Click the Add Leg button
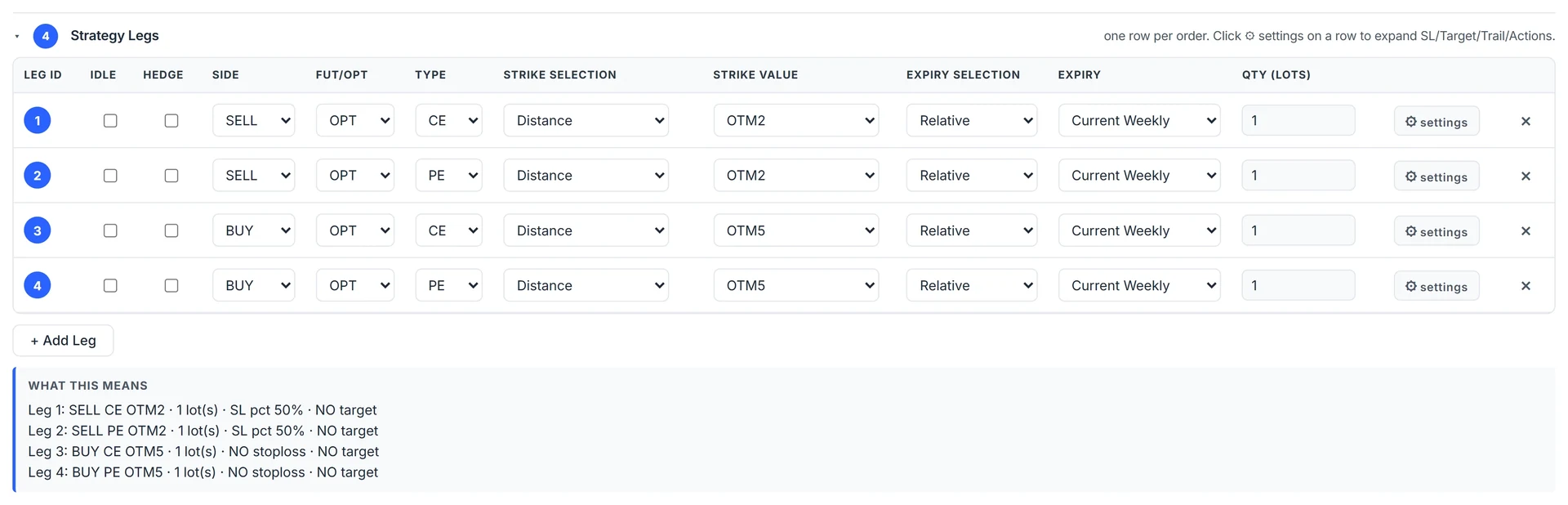The height and width of the screenshot is (505, 1568). (63, 341)
